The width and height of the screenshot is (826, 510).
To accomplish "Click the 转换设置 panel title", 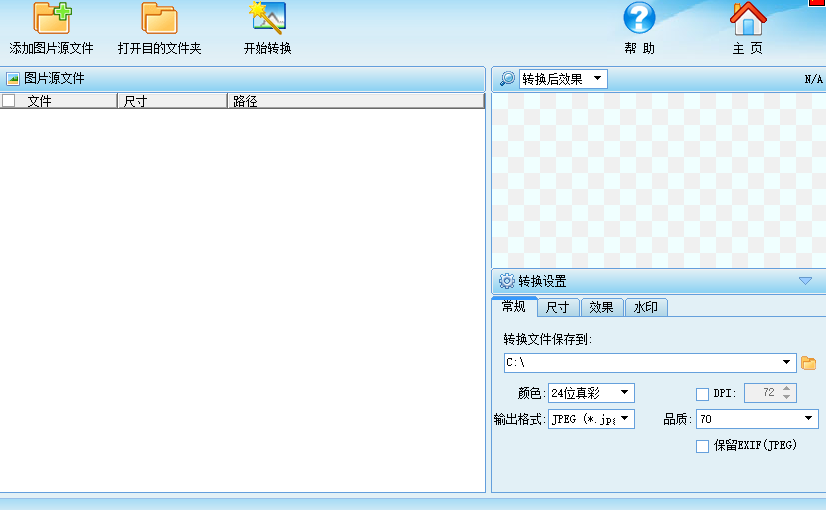I will (x=543, y=281).
